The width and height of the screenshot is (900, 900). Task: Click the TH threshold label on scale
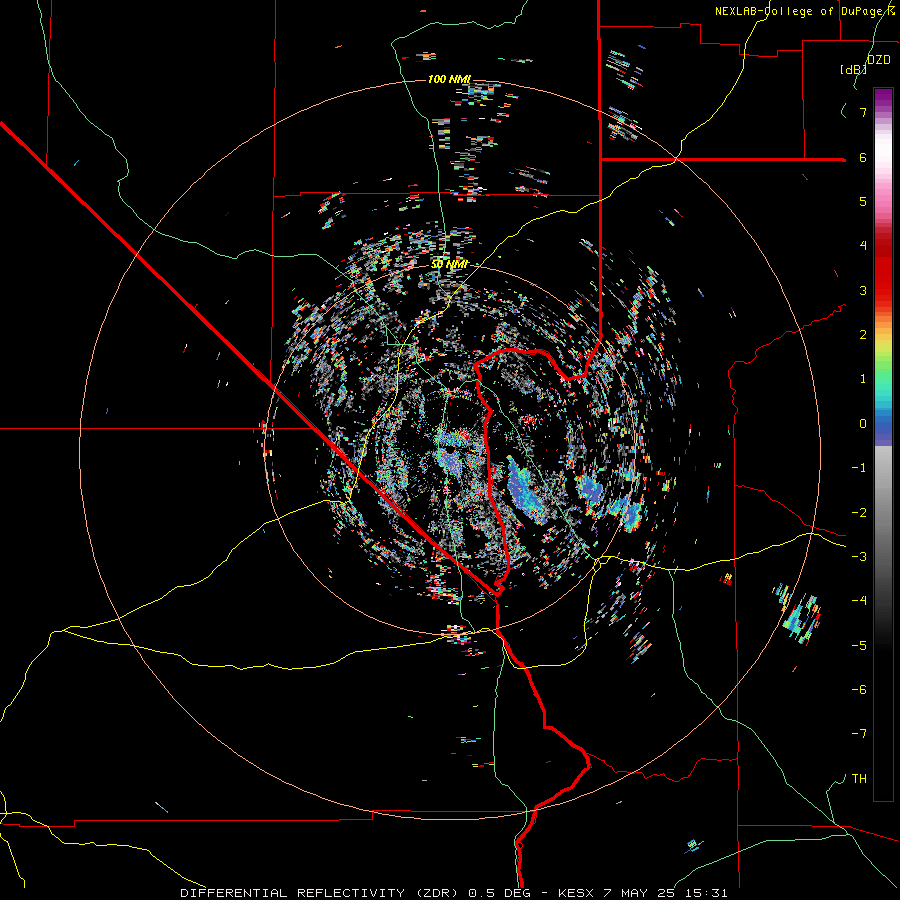click(x=859, y=779)
